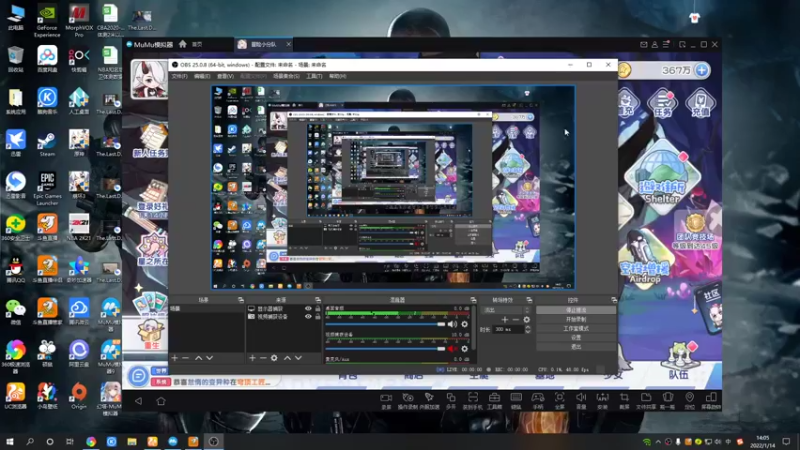
Task: Open OBS 场景集合(S) menu
Action: (x=286, y=76)
